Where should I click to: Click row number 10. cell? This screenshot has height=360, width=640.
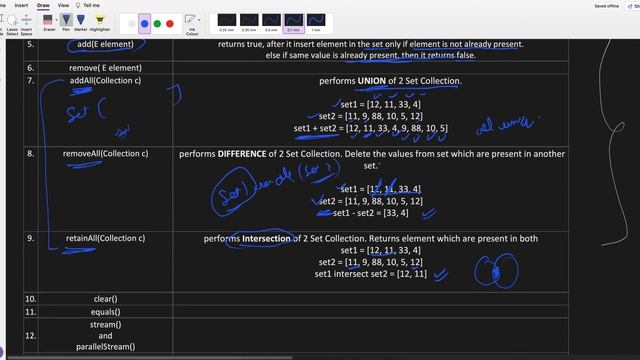(x=31, y=299)
